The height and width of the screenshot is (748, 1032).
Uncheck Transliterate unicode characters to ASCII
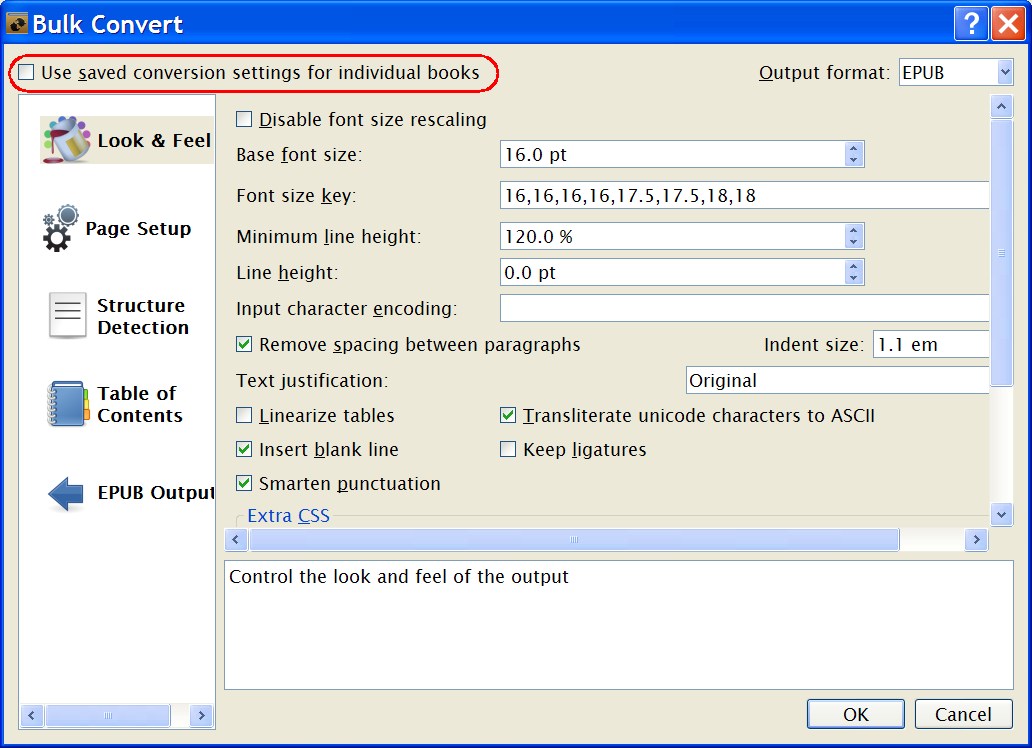point(507,415)
